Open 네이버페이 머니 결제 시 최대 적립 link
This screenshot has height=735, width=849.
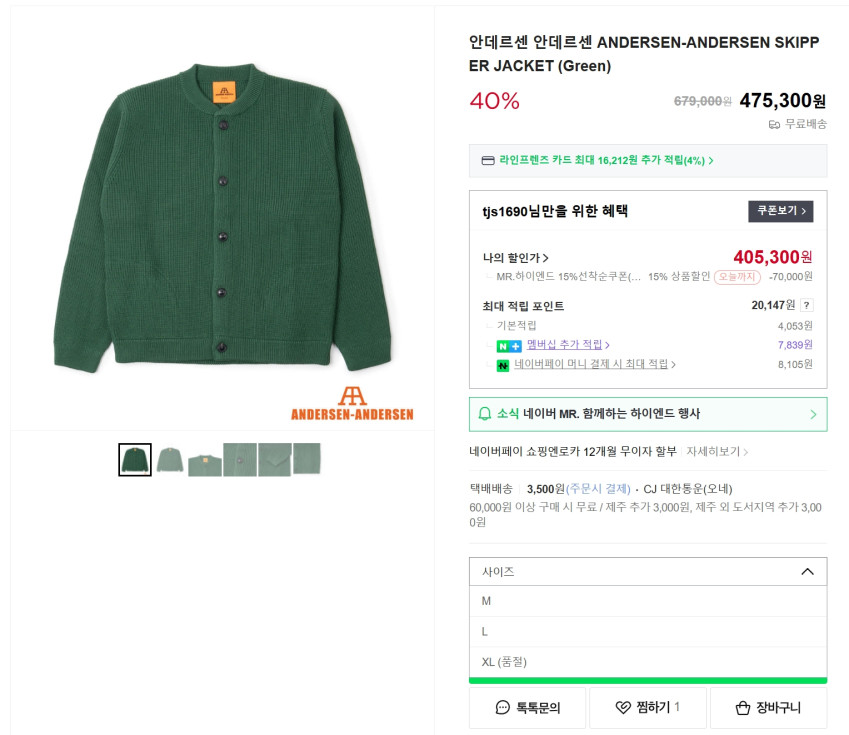[594, 365]
